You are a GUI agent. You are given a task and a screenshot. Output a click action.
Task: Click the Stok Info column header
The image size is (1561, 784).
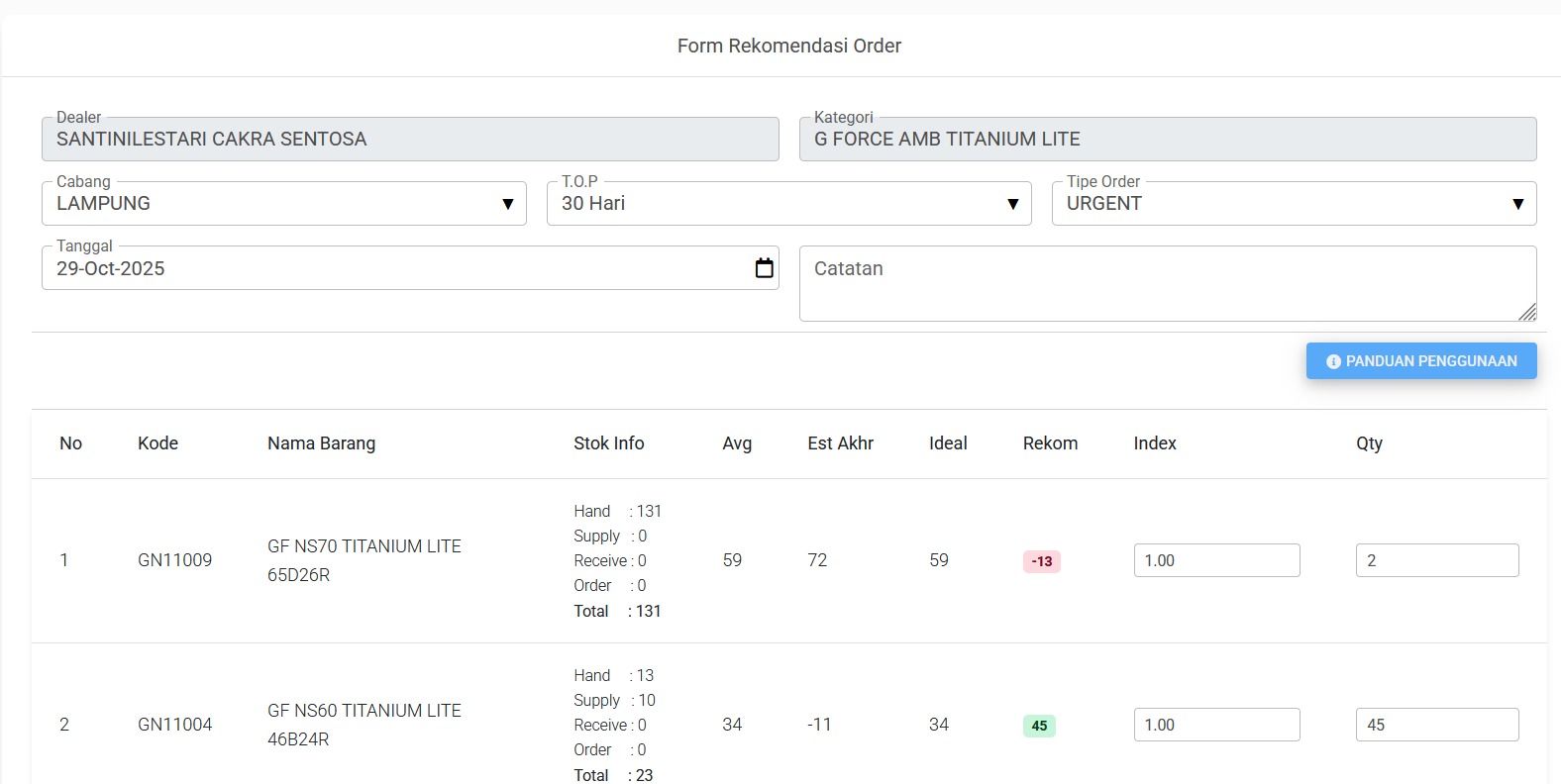(x=608, y=443)
